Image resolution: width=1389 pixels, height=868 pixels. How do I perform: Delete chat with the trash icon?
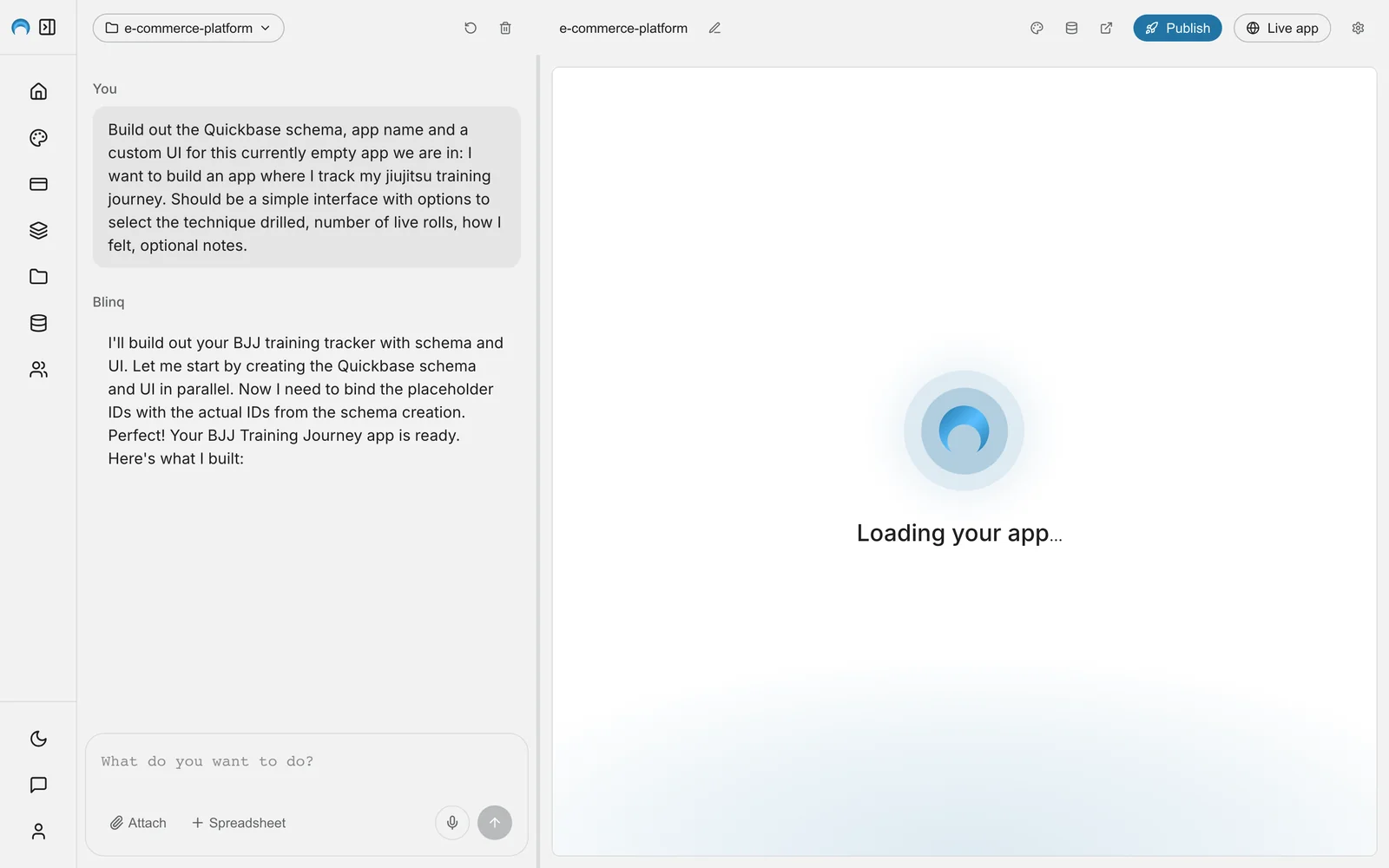tap(505, 28)
